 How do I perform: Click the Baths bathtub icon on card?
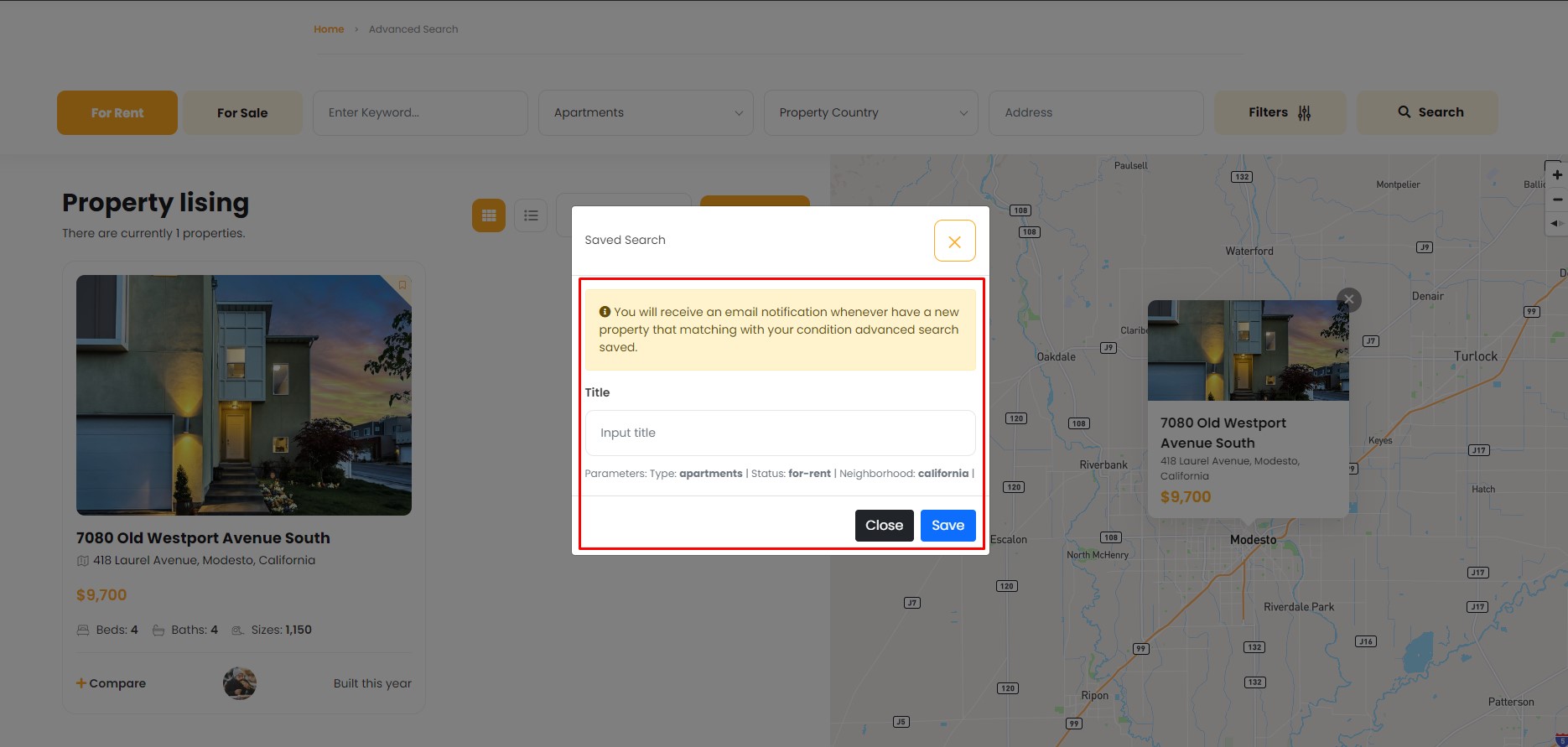158,630
